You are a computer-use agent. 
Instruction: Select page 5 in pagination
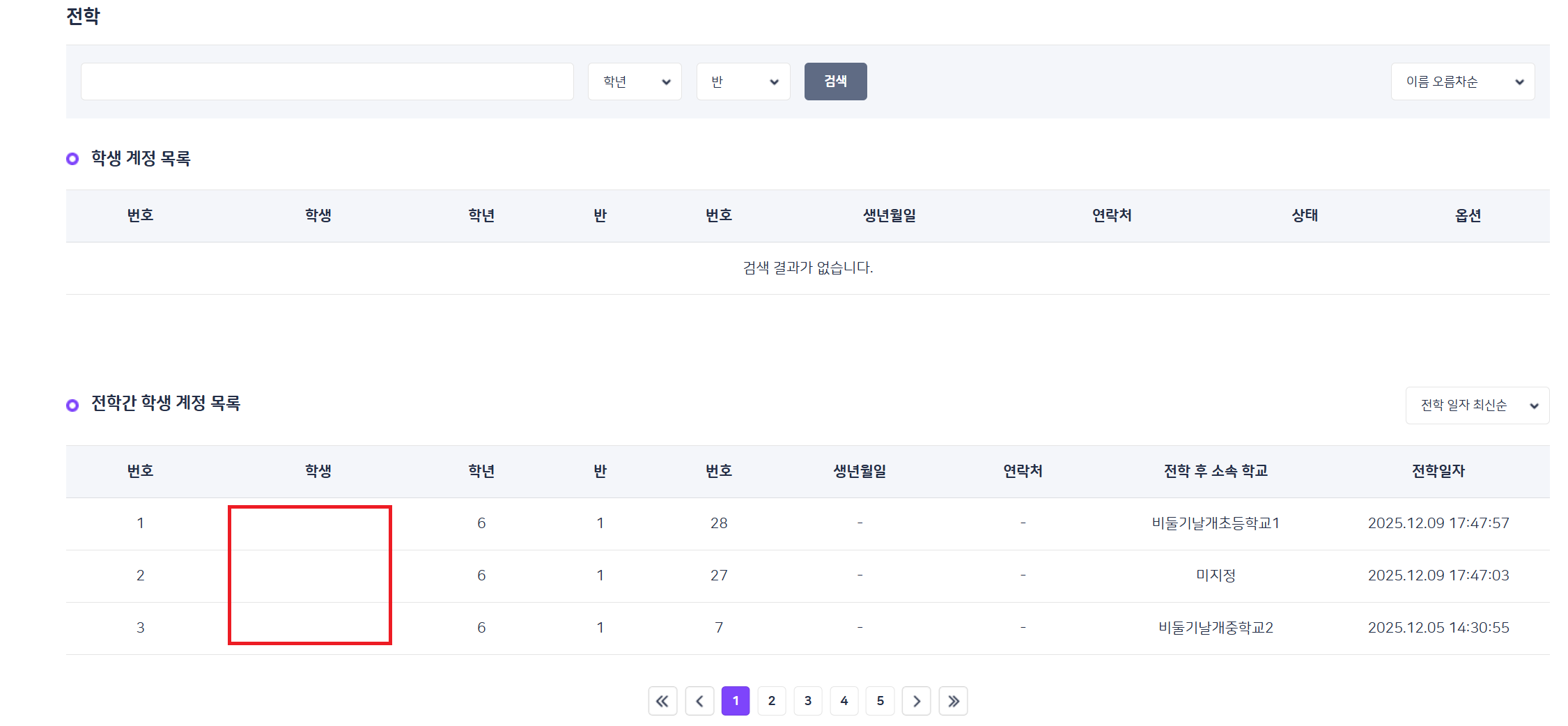pos(880,701)
